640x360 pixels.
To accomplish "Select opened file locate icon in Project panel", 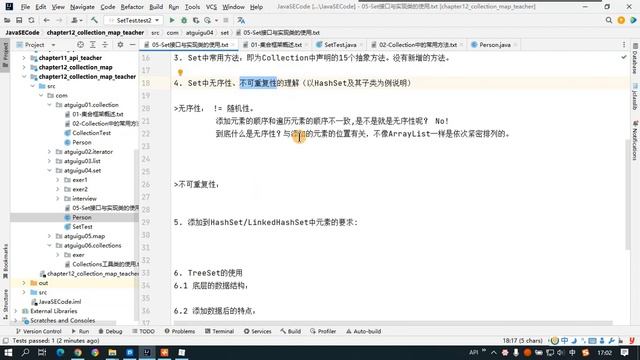I will (80, 44).
